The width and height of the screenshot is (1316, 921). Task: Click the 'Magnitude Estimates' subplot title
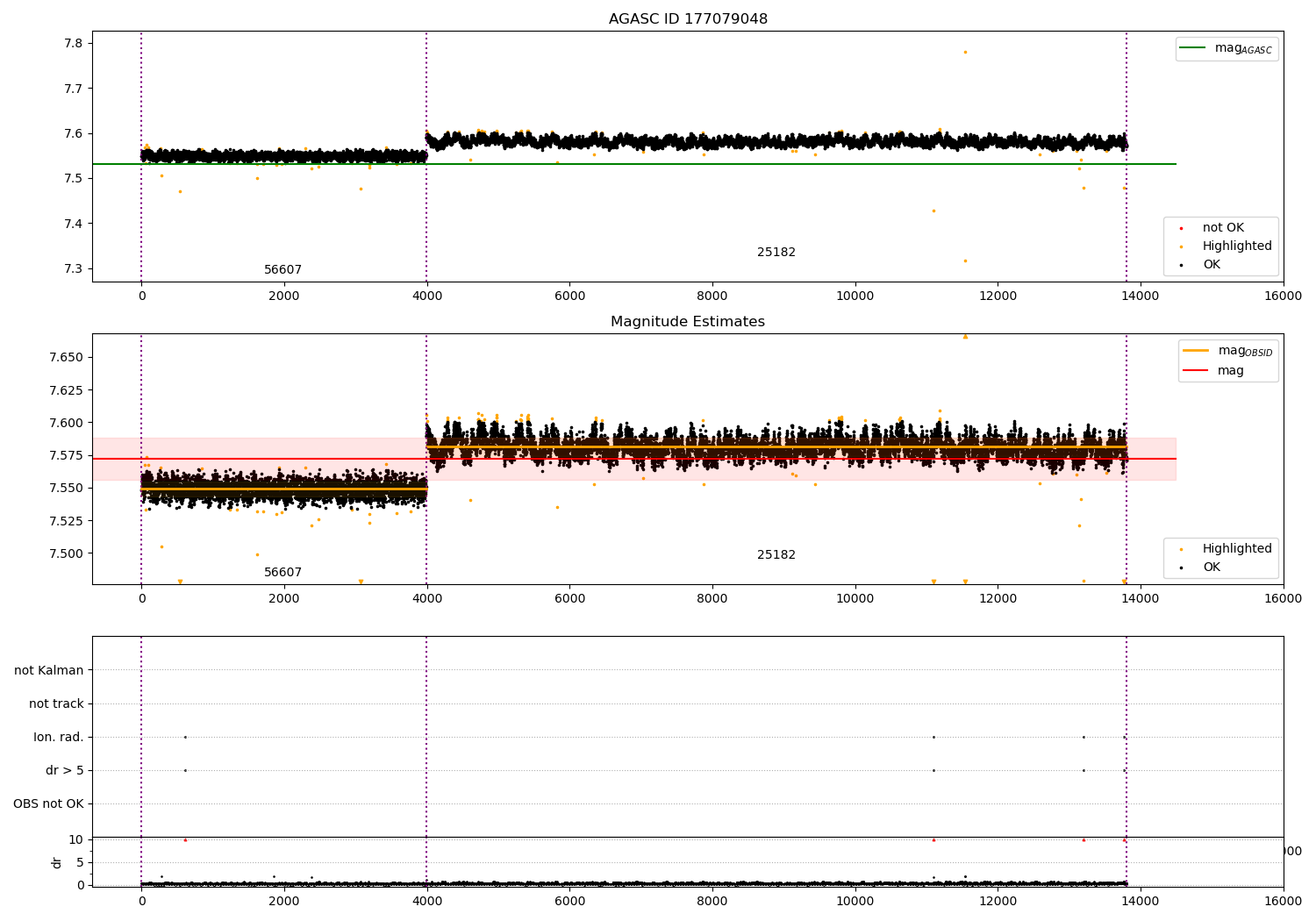(688, 322)
